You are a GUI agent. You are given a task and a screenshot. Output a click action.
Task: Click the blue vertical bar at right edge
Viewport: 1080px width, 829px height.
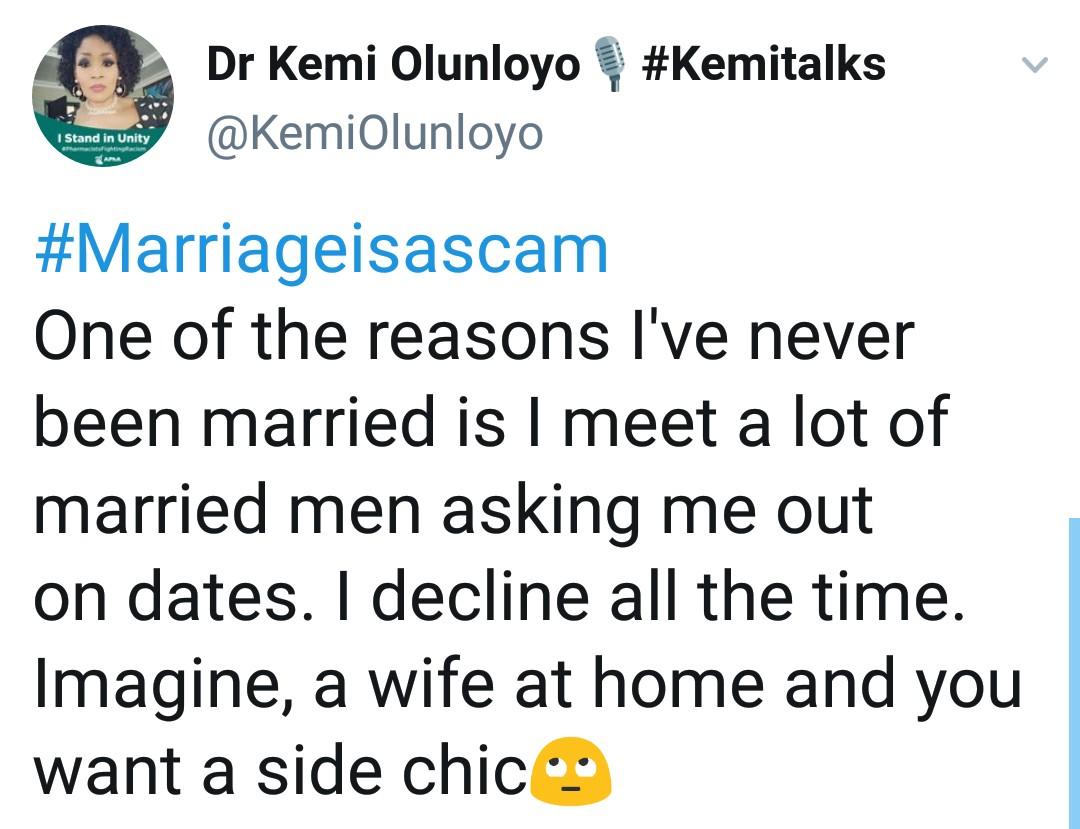pos(1074,673)
